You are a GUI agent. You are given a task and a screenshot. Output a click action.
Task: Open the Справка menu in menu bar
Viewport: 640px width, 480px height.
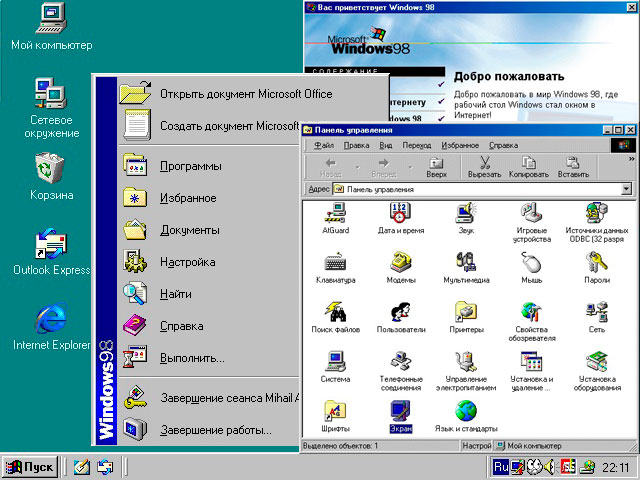504,145
